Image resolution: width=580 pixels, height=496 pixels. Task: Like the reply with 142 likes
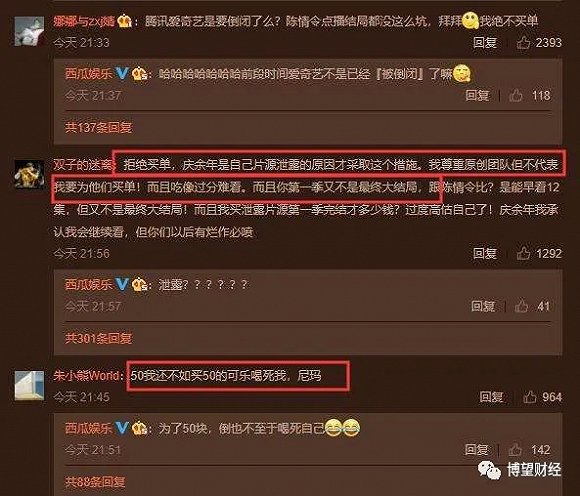515,449
